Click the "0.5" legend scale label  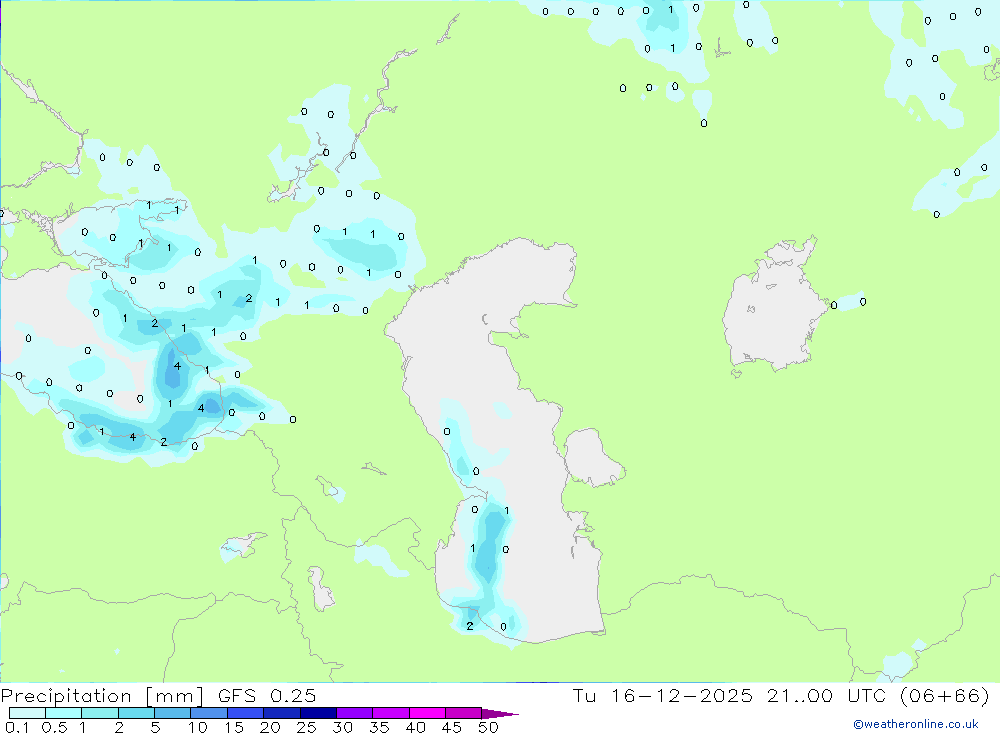click(54, 727)
